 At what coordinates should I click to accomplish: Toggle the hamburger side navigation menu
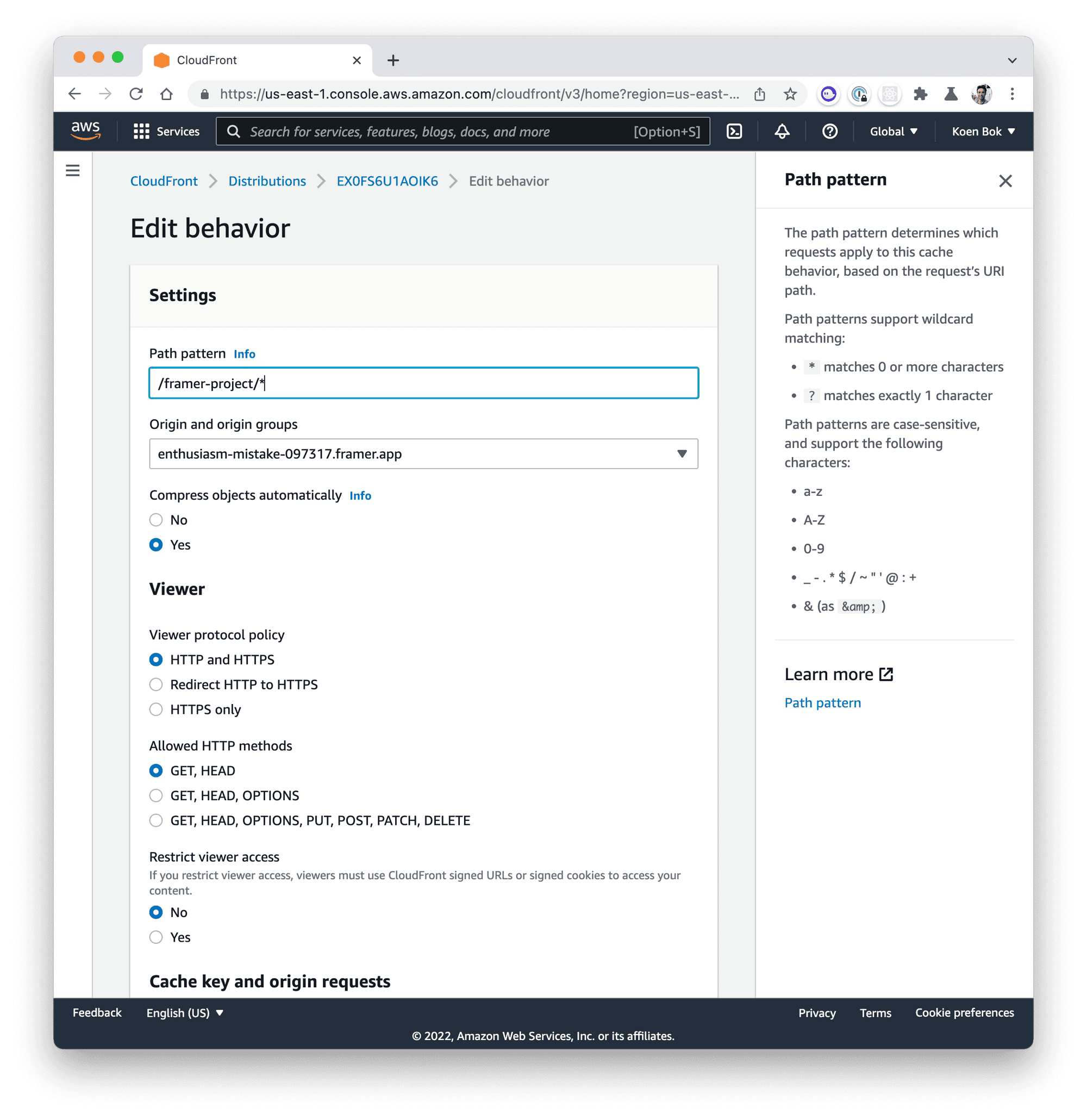pyautogui.click(x=72, y=170)
